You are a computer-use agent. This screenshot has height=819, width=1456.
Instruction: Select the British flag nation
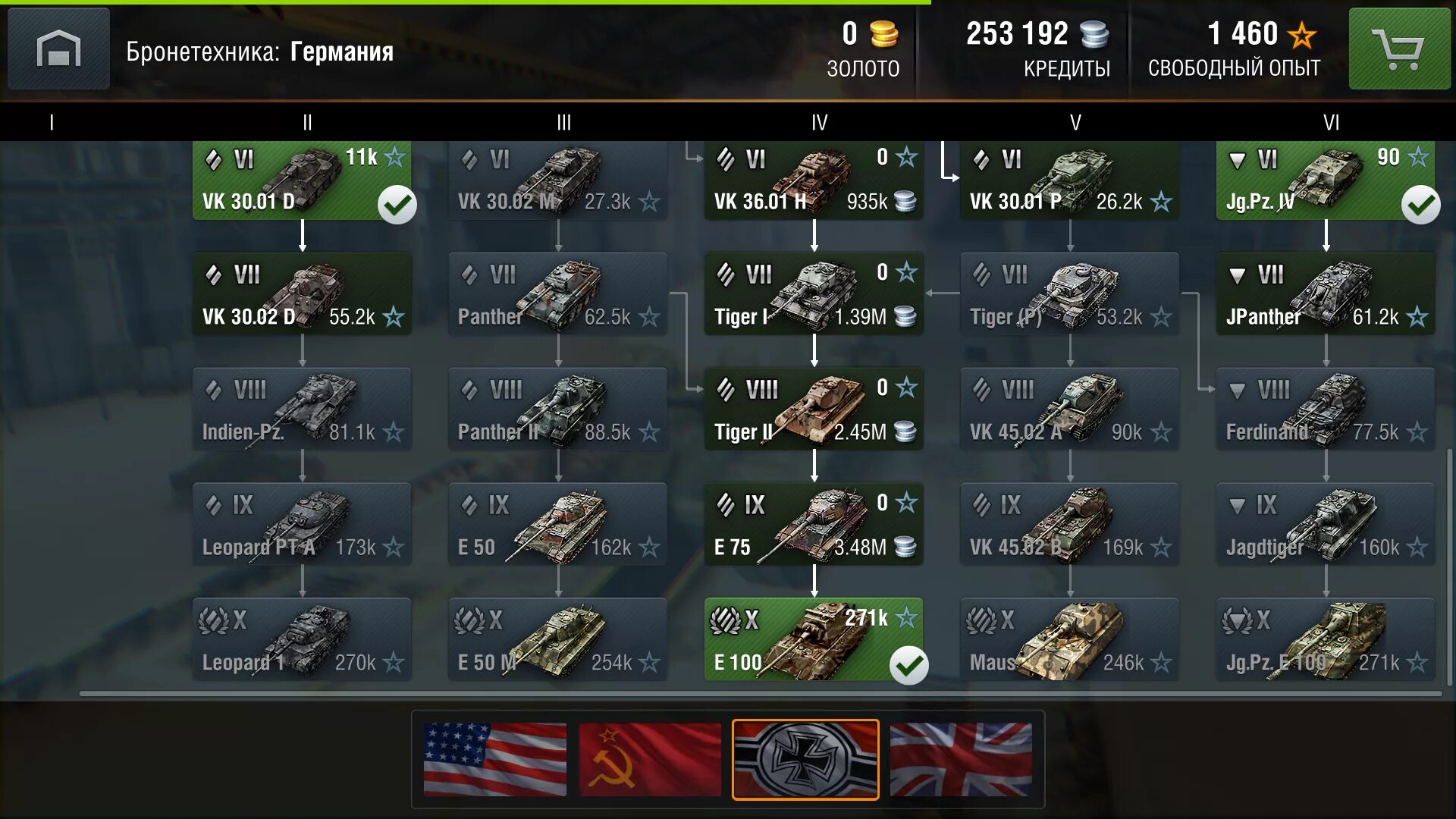coord(961,759)
